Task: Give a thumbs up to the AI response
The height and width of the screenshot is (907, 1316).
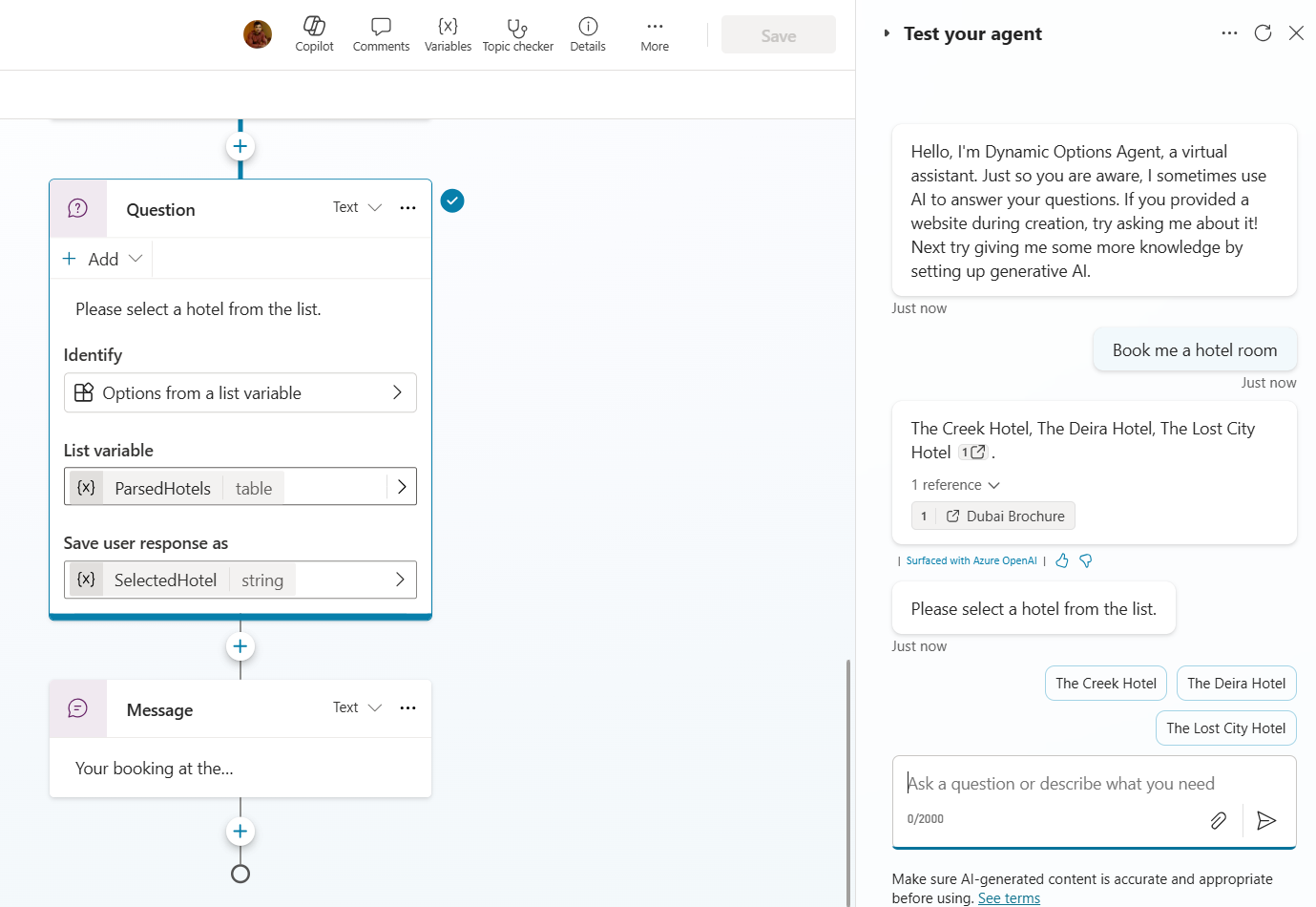Action: [x=1062, y=560]
